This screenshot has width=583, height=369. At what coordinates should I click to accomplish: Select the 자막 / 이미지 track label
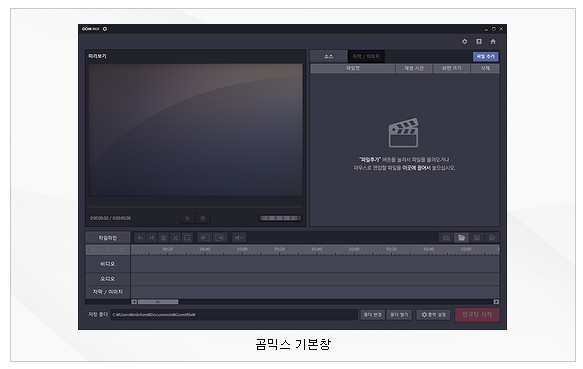coord(108,292)
